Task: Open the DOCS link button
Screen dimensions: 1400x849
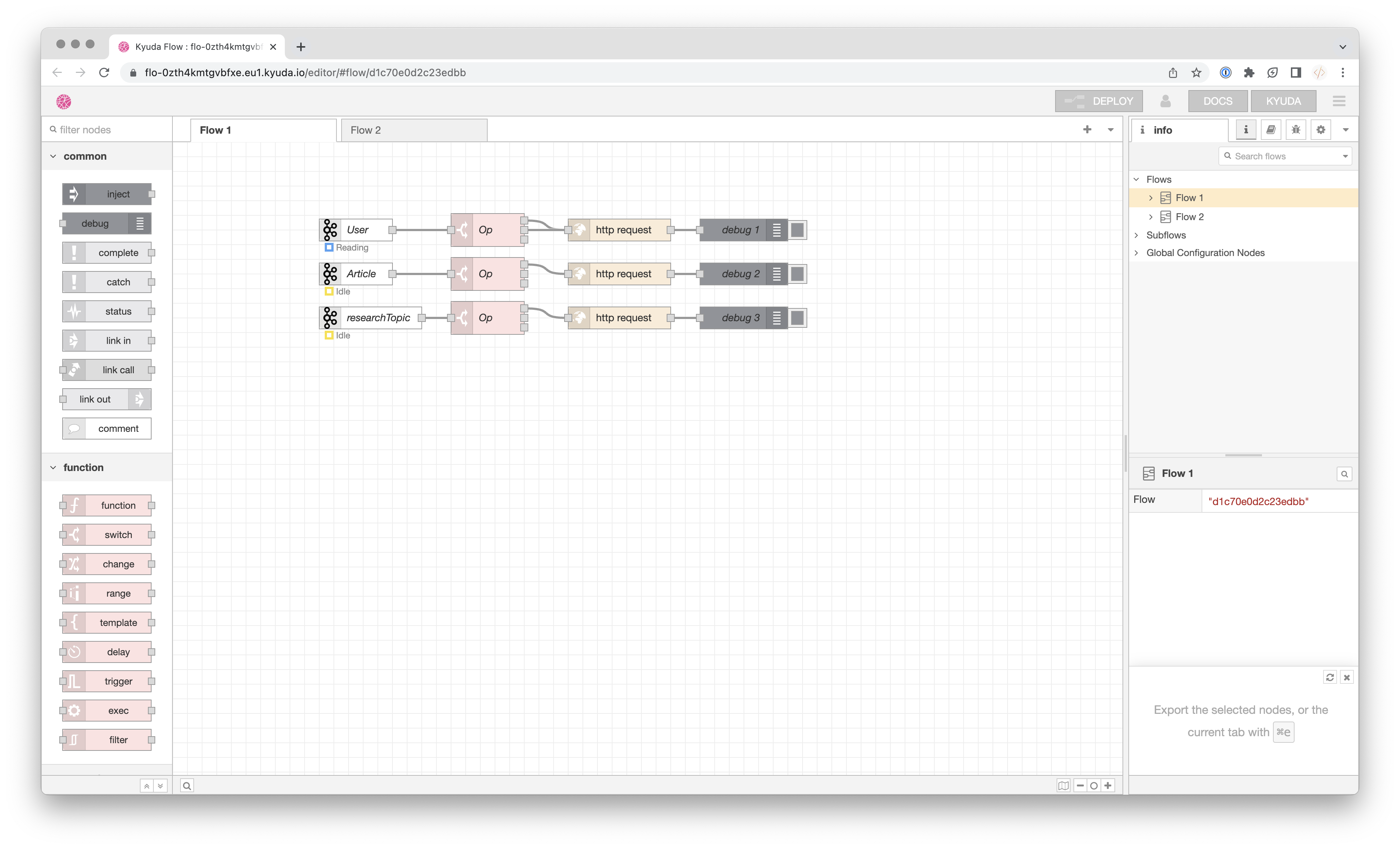Action: tap(1218, 101)
